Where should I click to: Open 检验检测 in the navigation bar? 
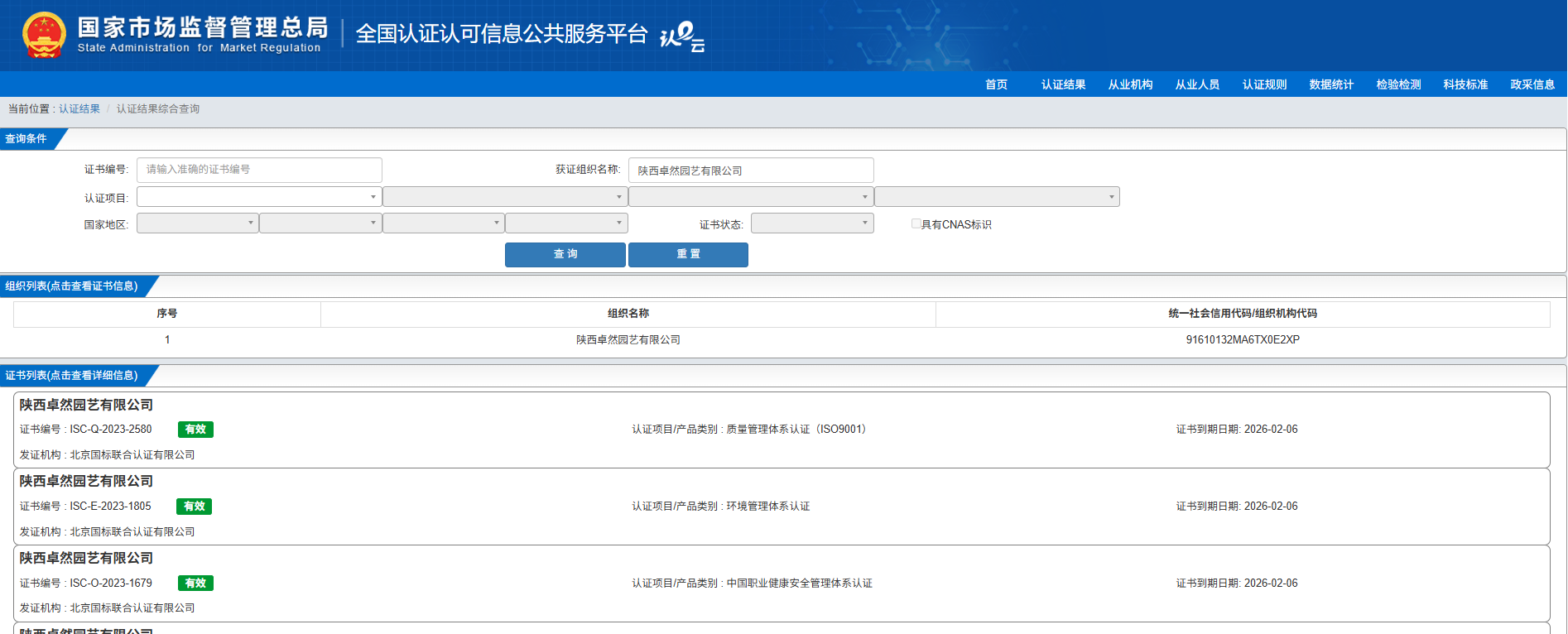(1398, 84)
